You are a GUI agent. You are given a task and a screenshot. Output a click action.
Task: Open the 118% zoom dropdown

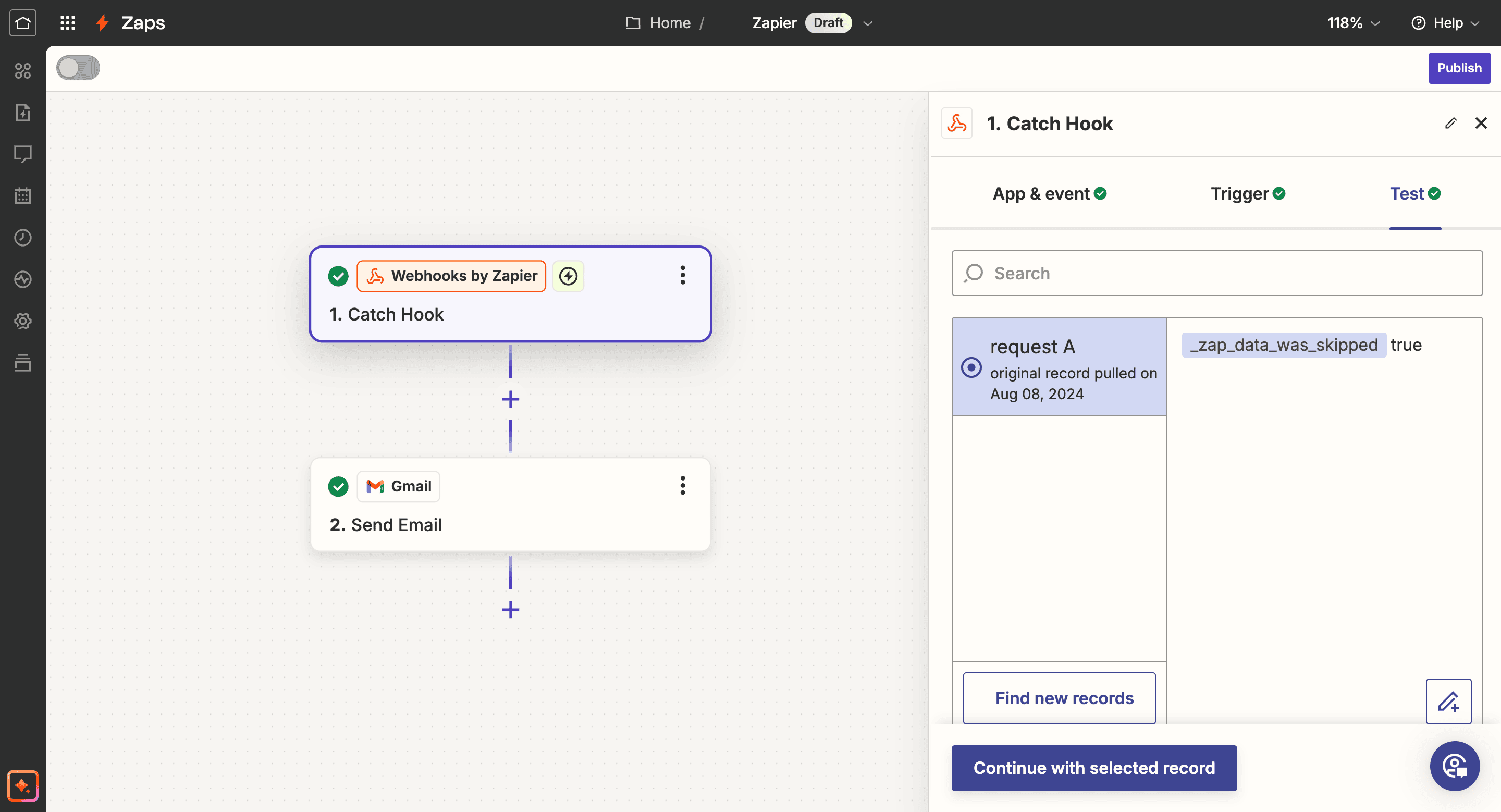1354,23
